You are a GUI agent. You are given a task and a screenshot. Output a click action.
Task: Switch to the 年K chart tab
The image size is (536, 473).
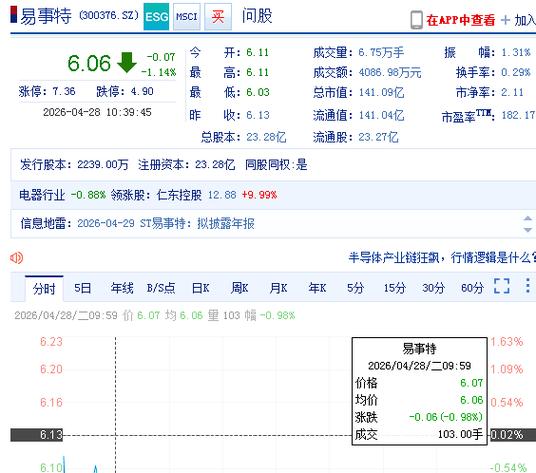[x=317, y=288]
